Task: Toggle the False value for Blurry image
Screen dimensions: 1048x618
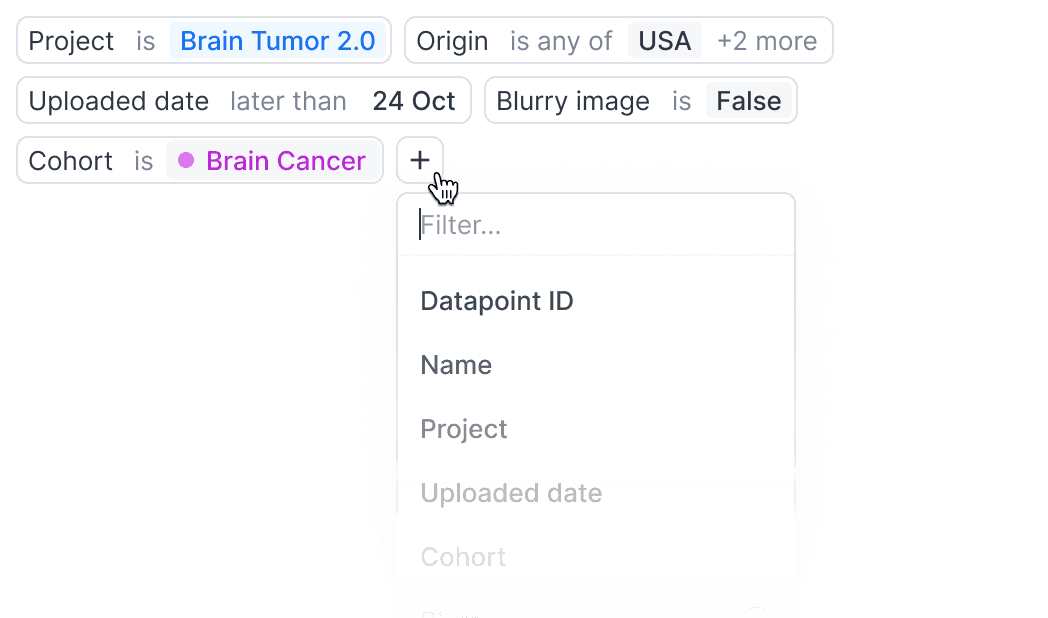Action: (748, 101)
